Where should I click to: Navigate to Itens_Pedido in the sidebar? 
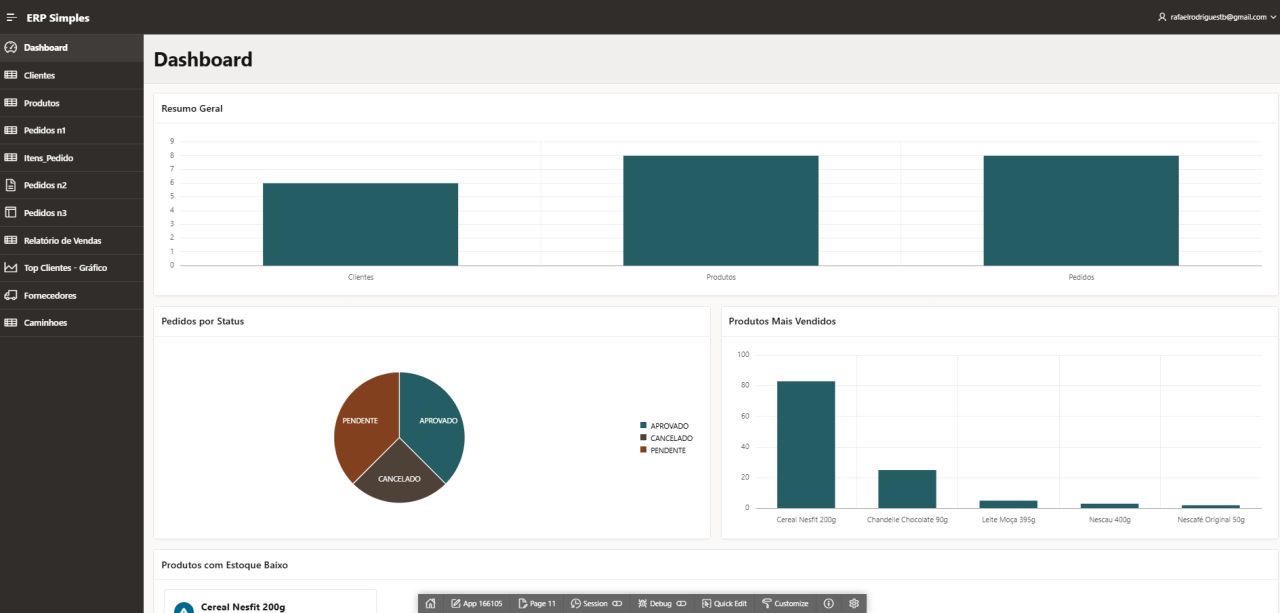(x=72, y=158)
